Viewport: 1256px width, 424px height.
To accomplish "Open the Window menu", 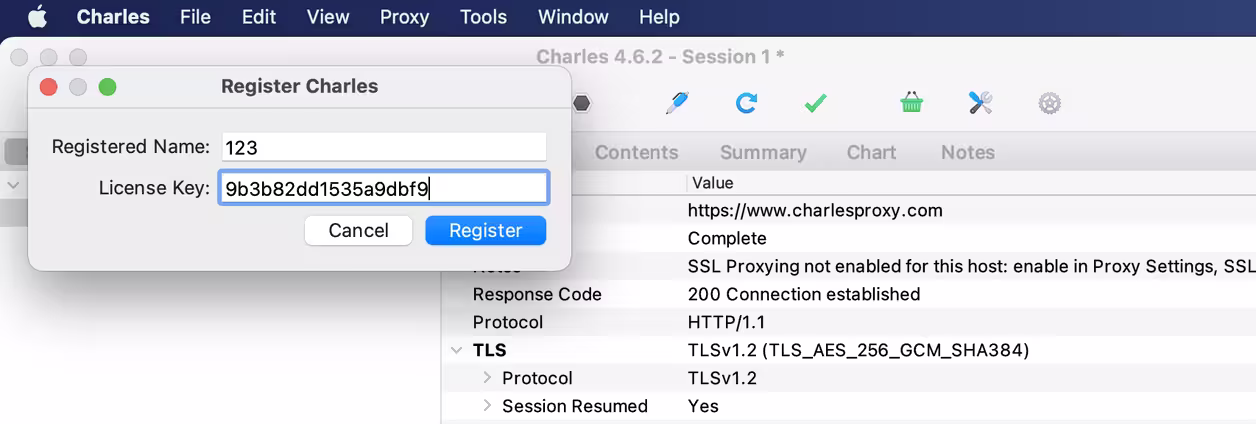I will 573,17.
